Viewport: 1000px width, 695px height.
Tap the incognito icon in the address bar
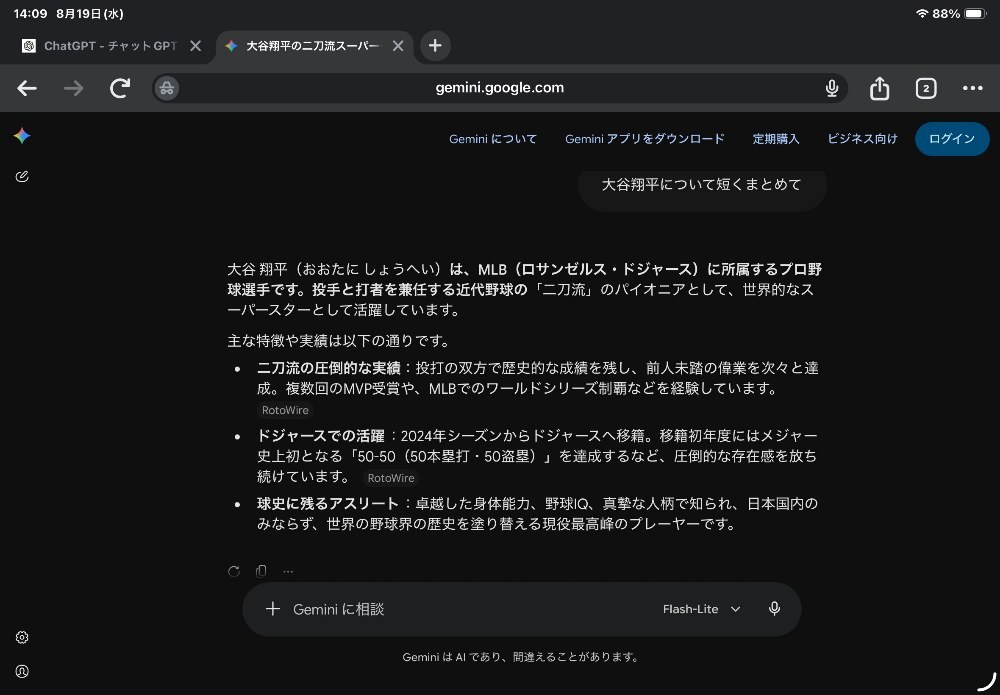click(x=167, y=88)
